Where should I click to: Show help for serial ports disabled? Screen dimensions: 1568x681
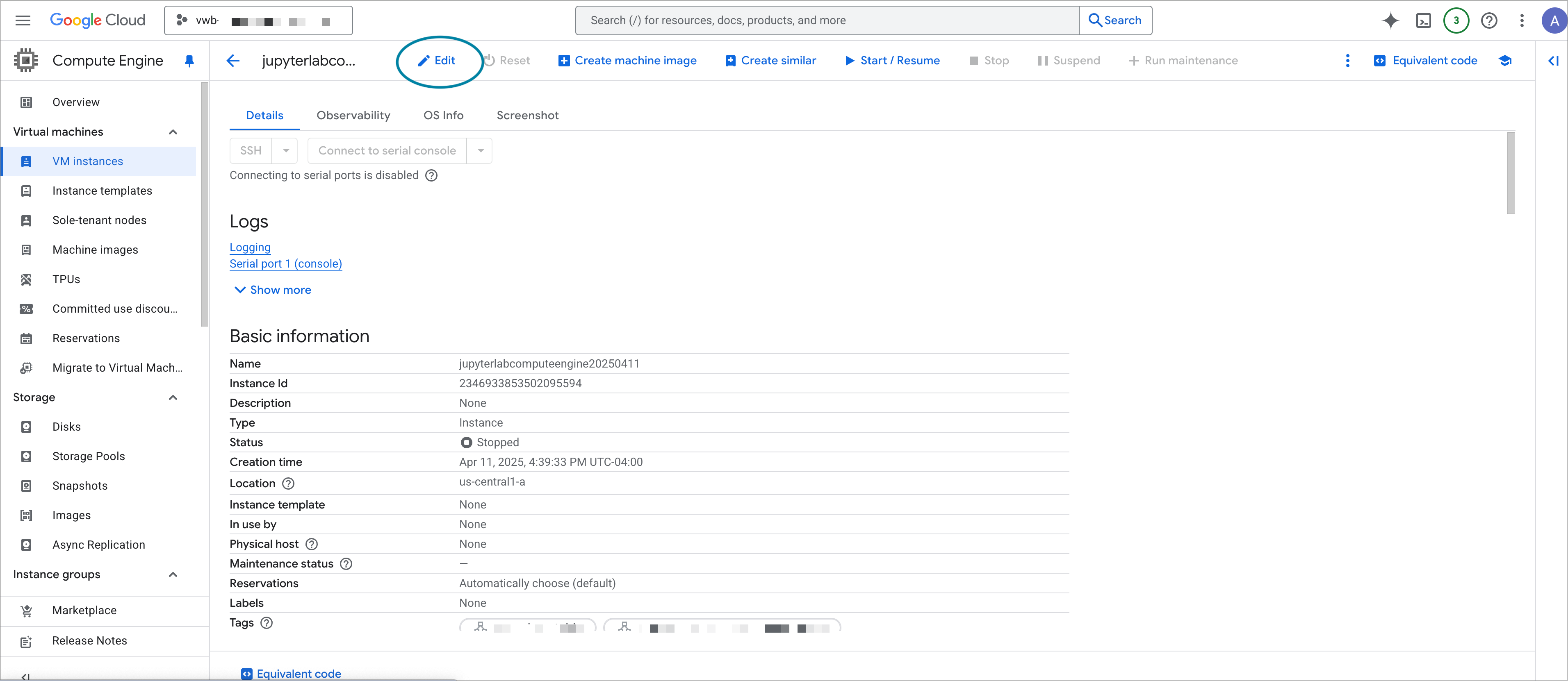point(431,176)
